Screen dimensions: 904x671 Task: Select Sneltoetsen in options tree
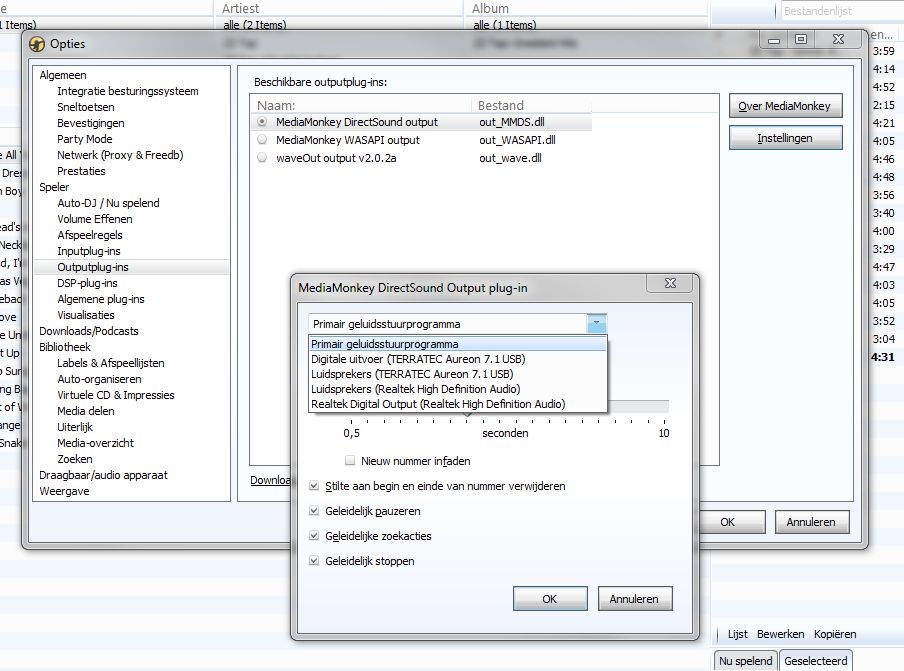[85, 107]
